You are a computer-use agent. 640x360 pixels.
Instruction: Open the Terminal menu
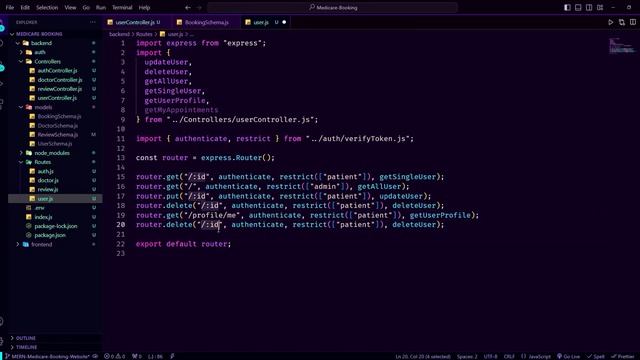[x=122, y=7]
